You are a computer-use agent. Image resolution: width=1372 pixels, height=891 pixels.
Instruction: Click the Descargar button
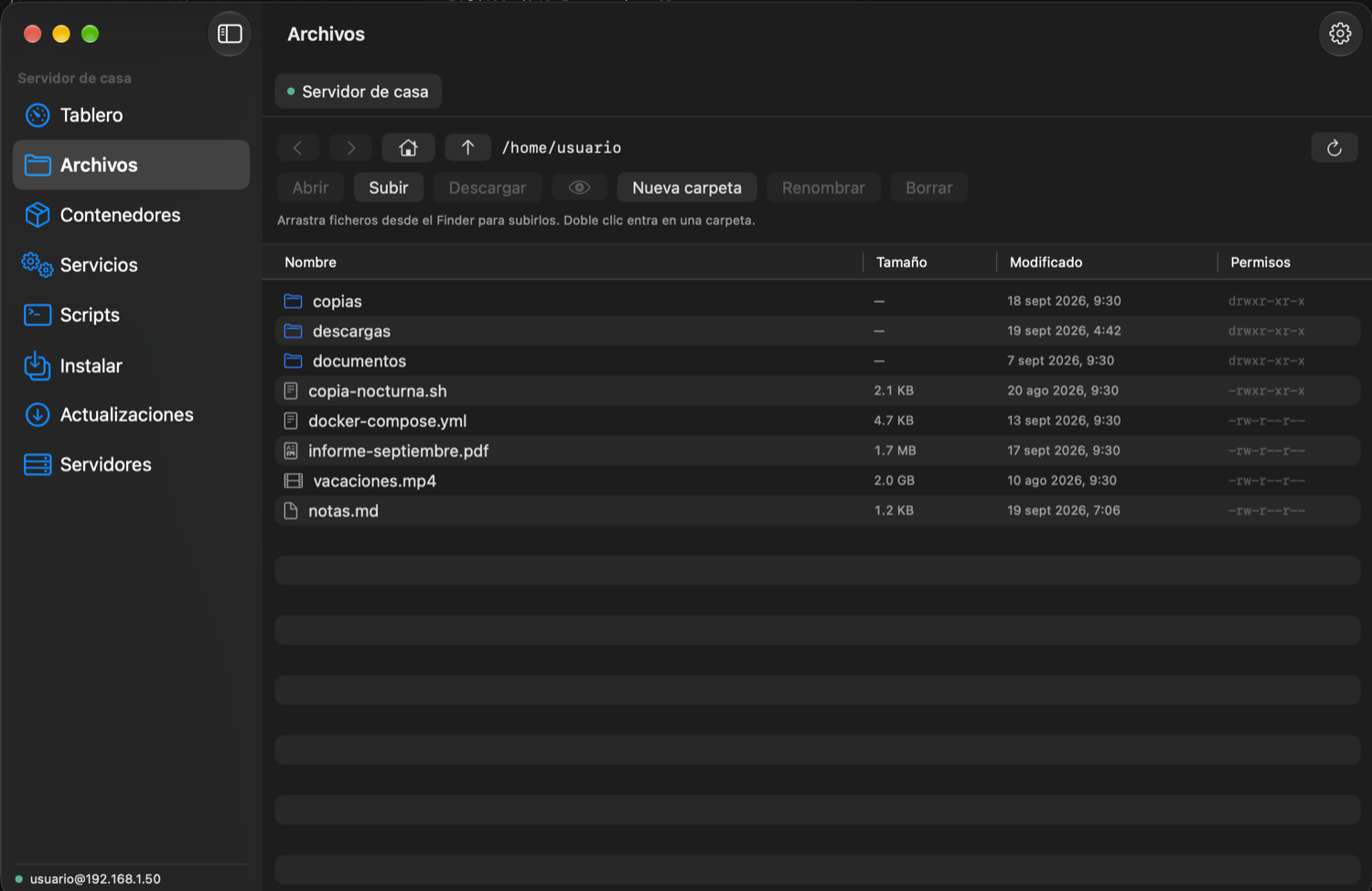click(x=488, y=188)
